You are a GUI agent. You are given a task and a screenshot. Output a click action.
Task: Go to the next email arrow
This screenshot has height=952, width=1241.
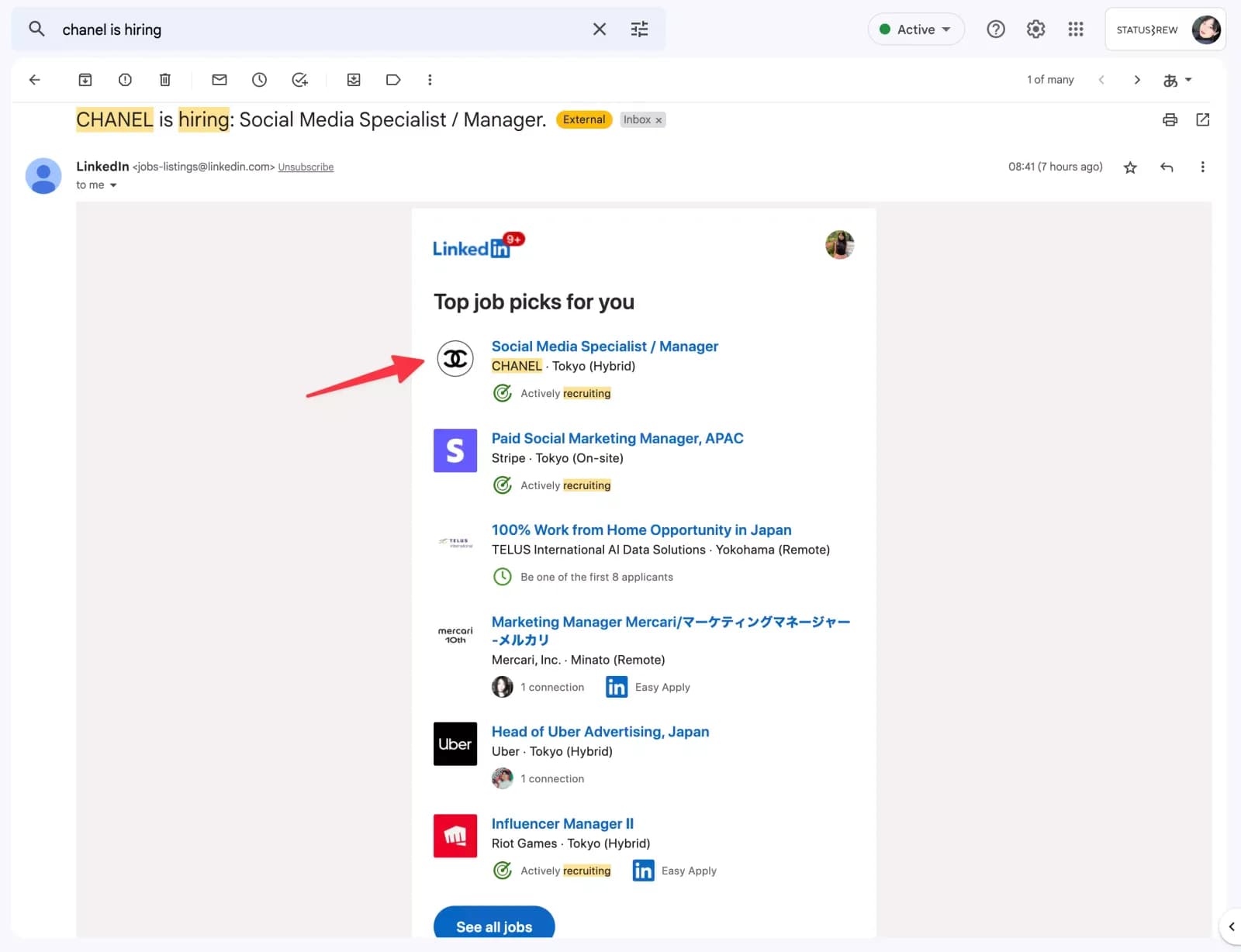(x=1137, y=80)
